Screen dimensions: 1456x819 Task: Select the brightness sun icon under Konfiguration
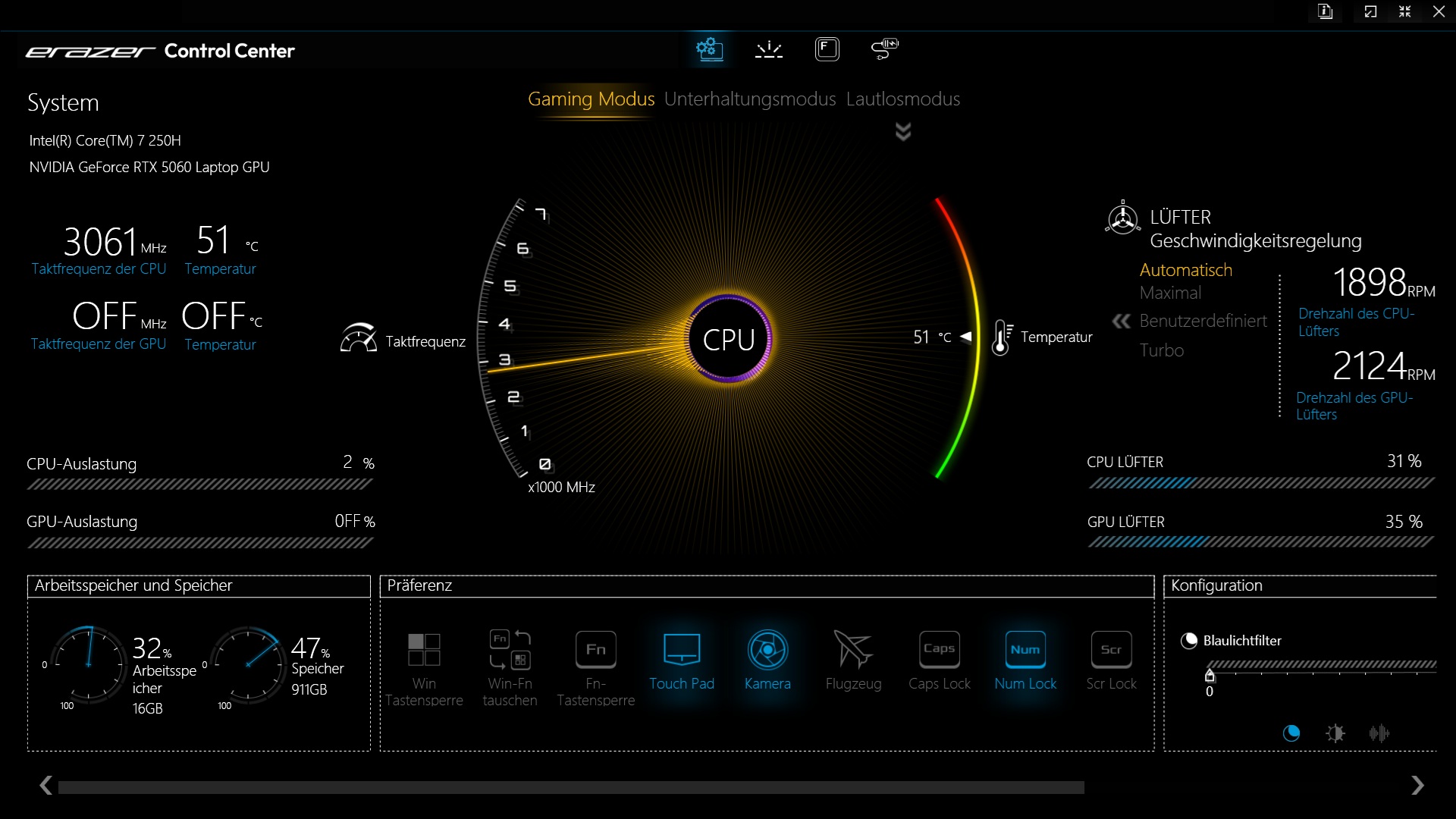(1335, 733)
